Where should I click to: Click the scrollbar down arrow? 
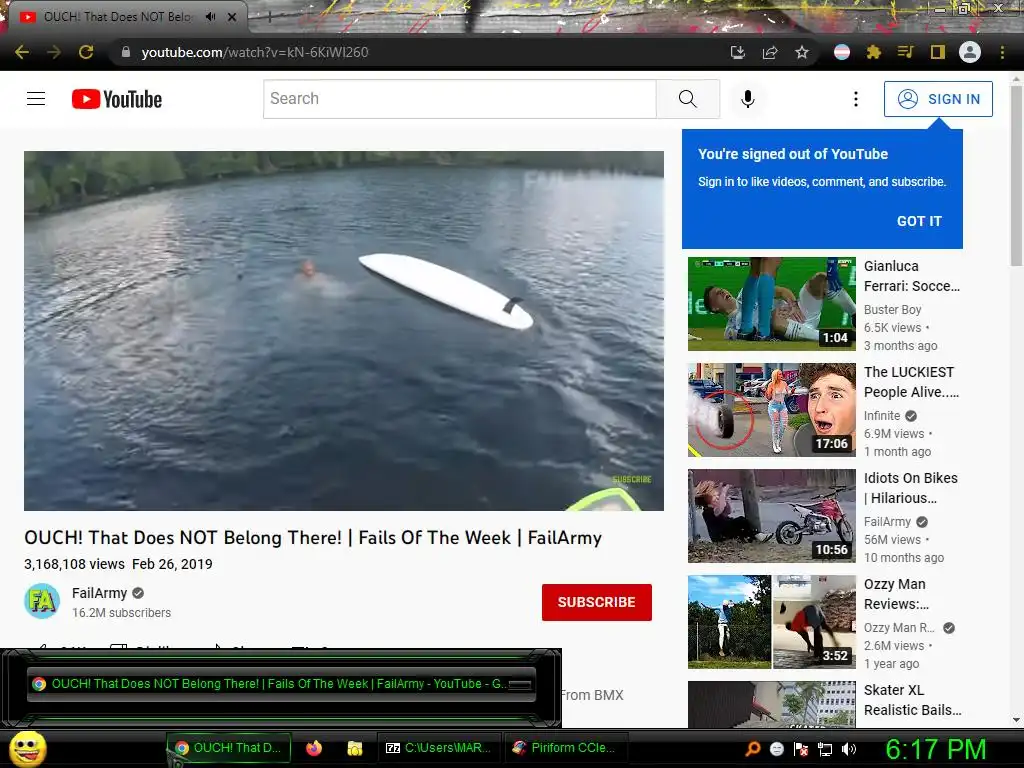tap(1016, 720)
